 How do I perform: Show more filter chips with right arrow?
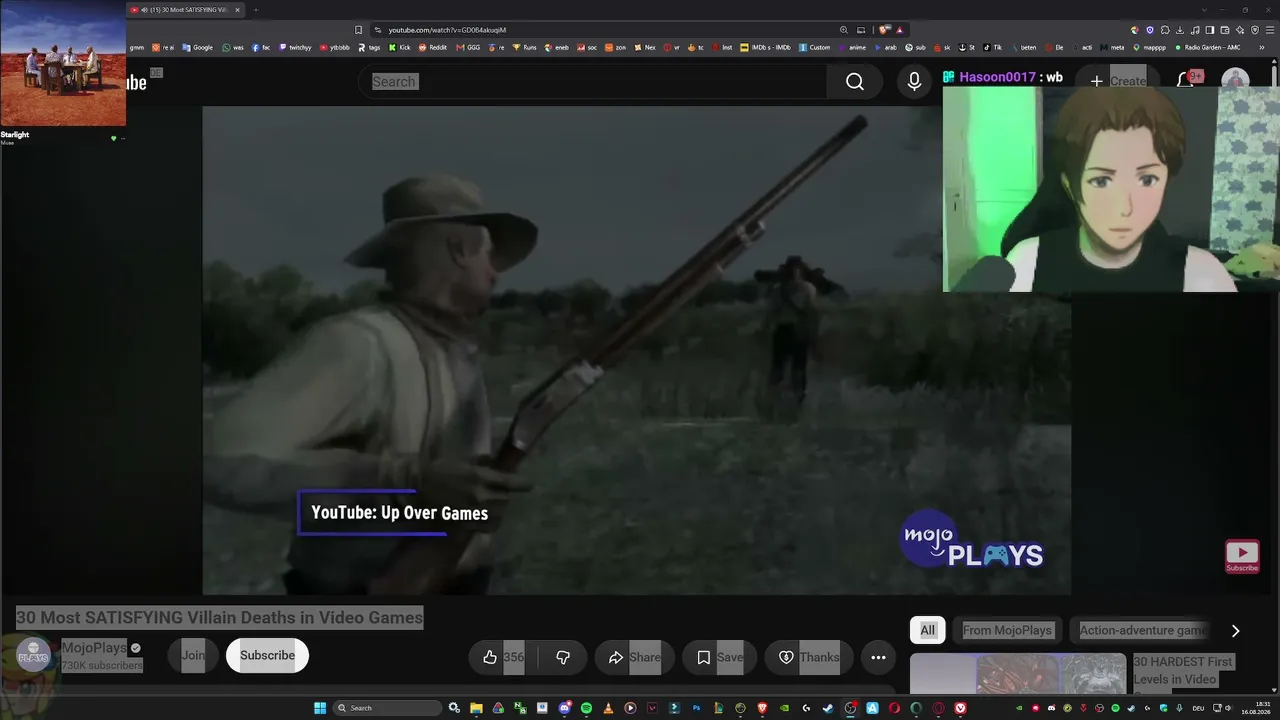(1235, 630)
